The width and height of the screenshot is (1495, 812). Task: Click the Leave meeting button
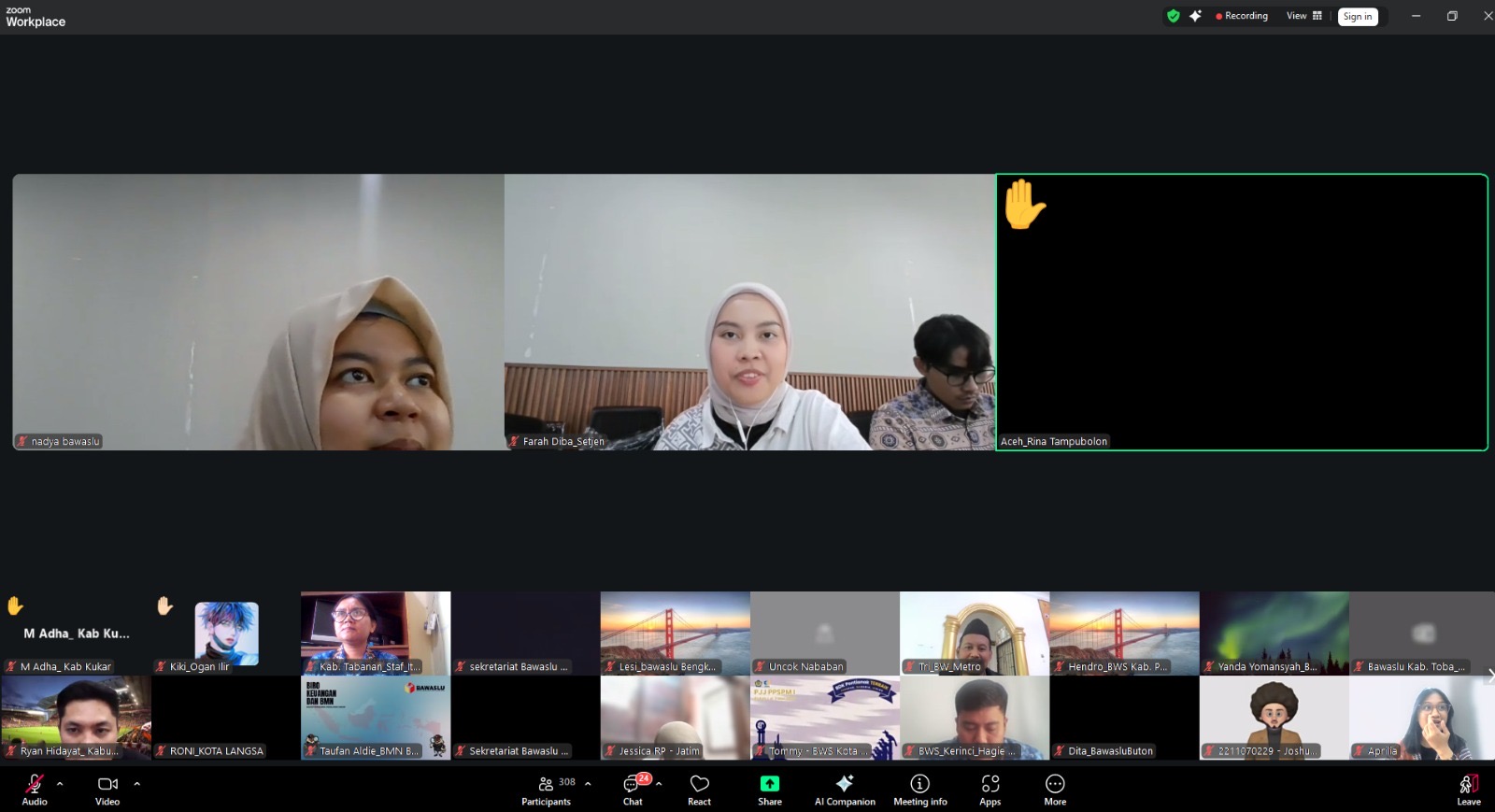coord(1468,789)
